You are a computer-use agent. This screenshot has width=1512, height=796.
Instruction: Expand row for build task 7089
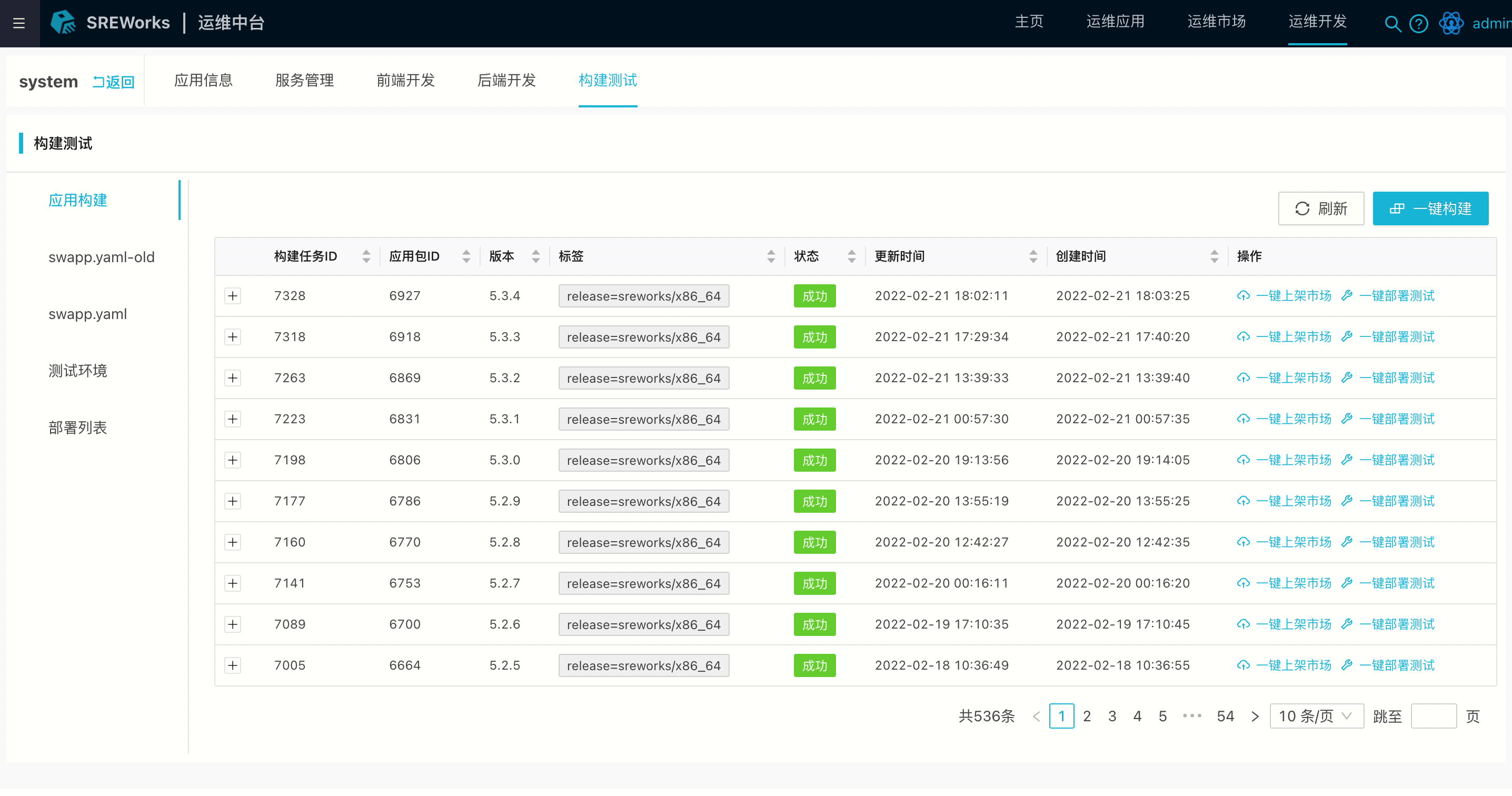coord(233,624)
